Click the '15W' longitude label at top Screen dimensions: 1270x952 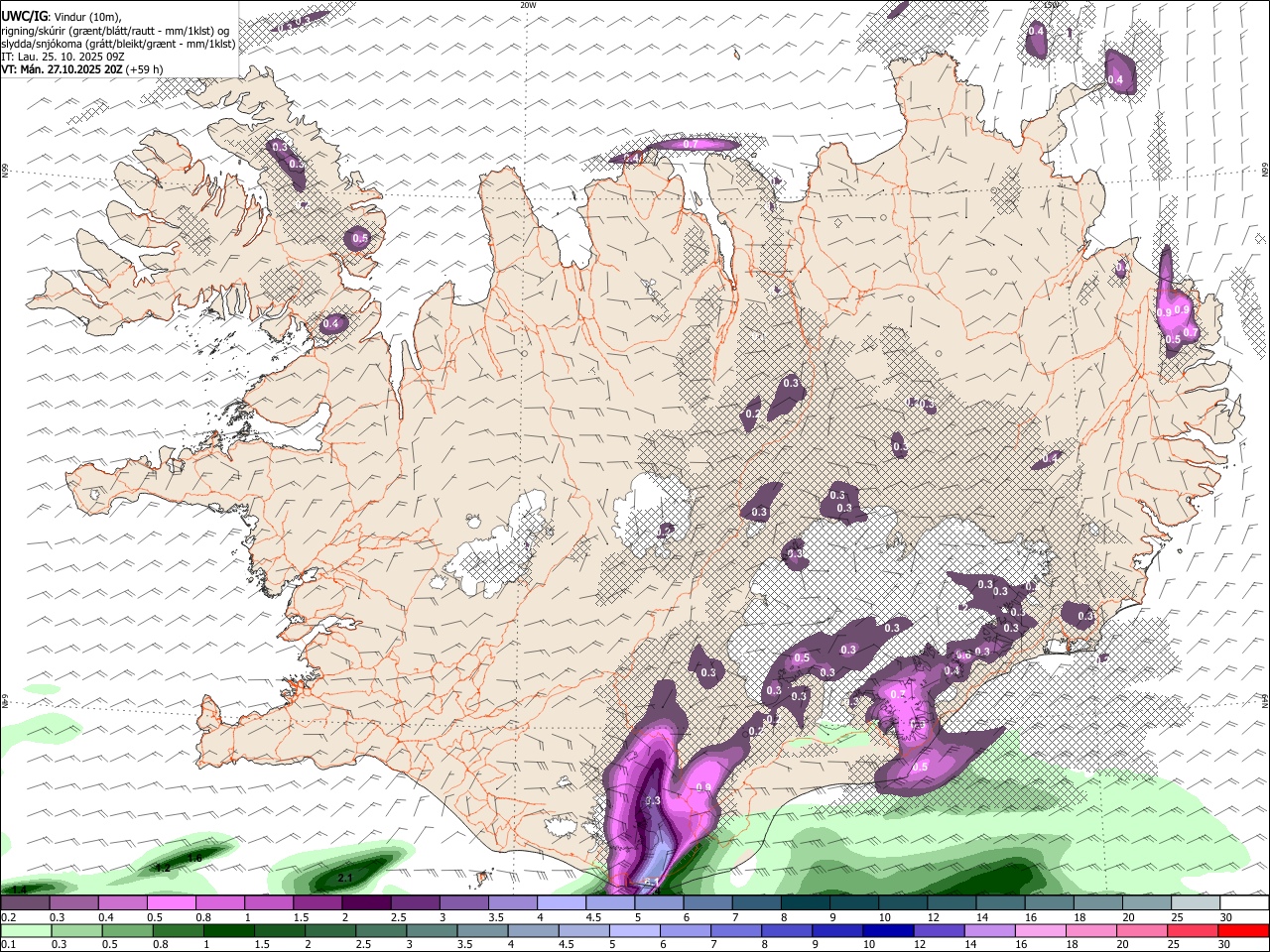tap(1052, 5)
